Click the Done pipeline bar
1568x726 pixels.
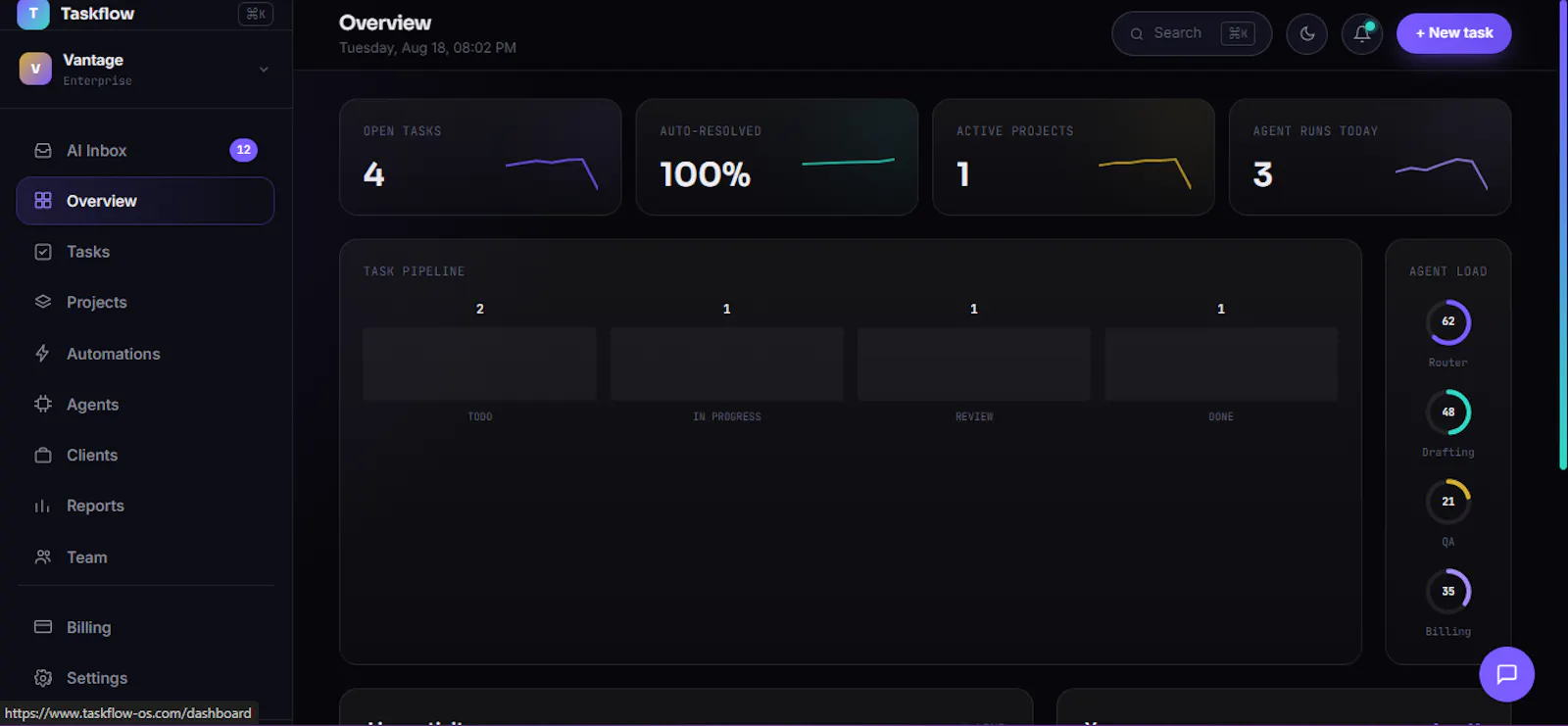click(x=1221, y=363)
